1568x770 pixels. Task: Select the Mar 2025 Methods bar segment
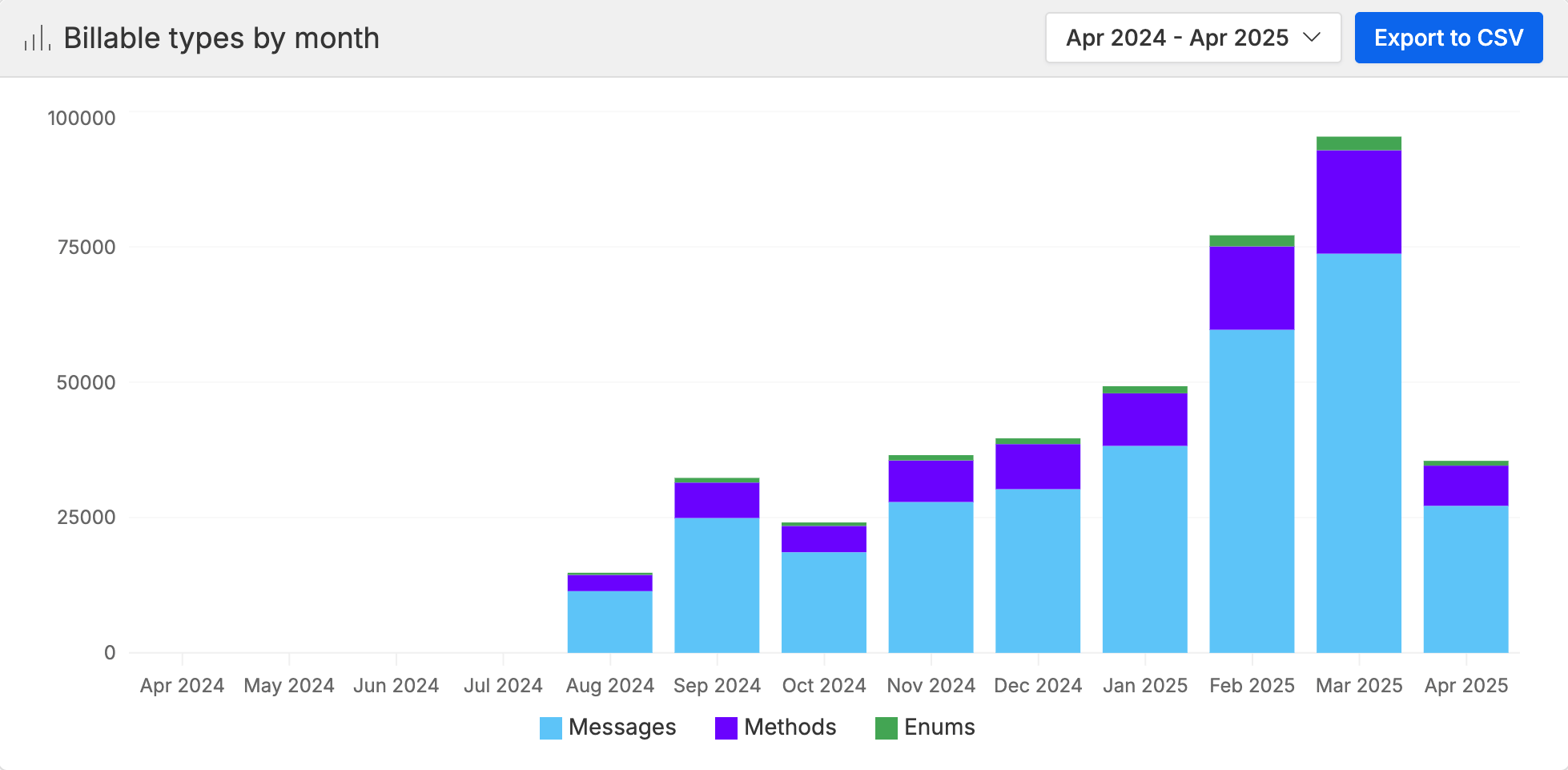coord(1359,202)
